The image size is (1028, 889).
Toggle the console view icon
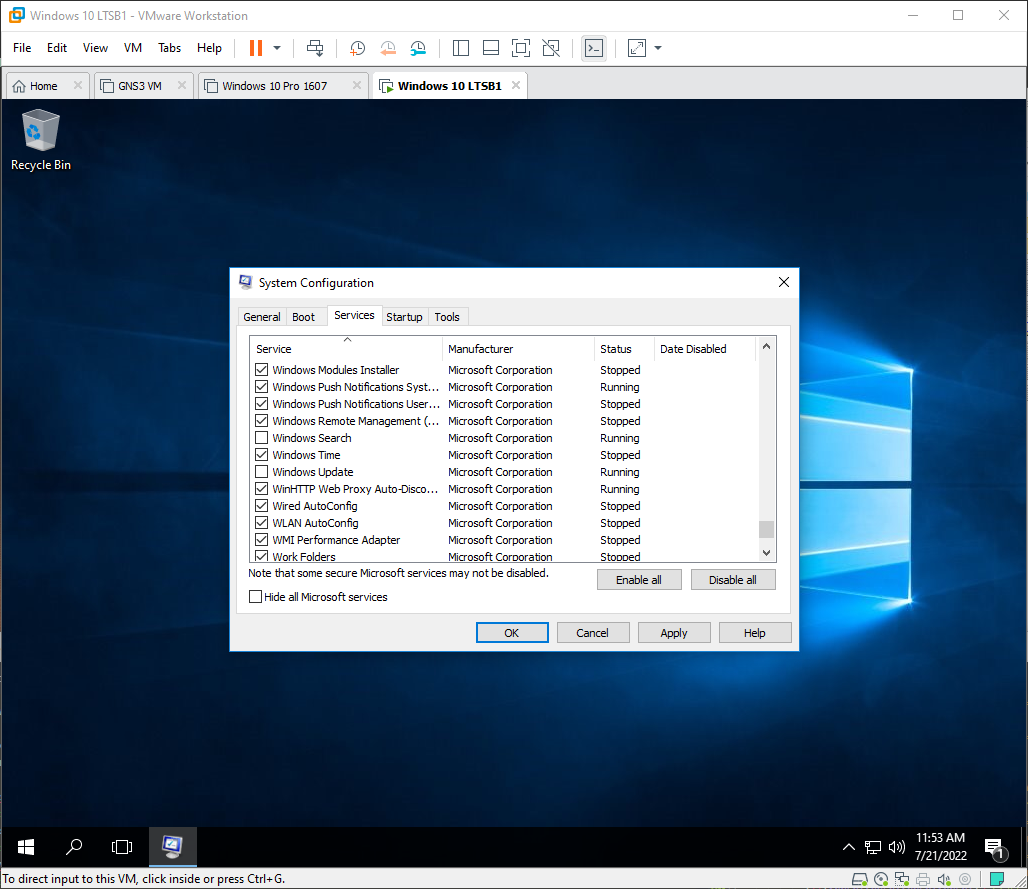pyautogui.click(x=594, y=48)
